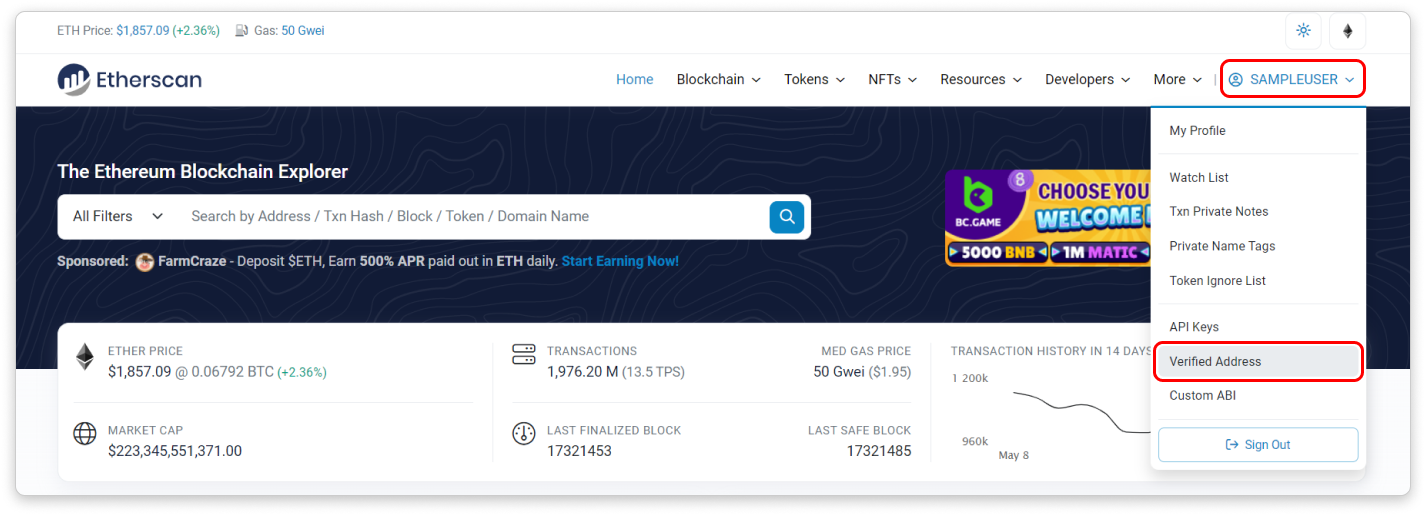Click the BC.GAME banner advertisement
The width and height of the screenshot is (1426, 515).
click(x=1046, y=218)
